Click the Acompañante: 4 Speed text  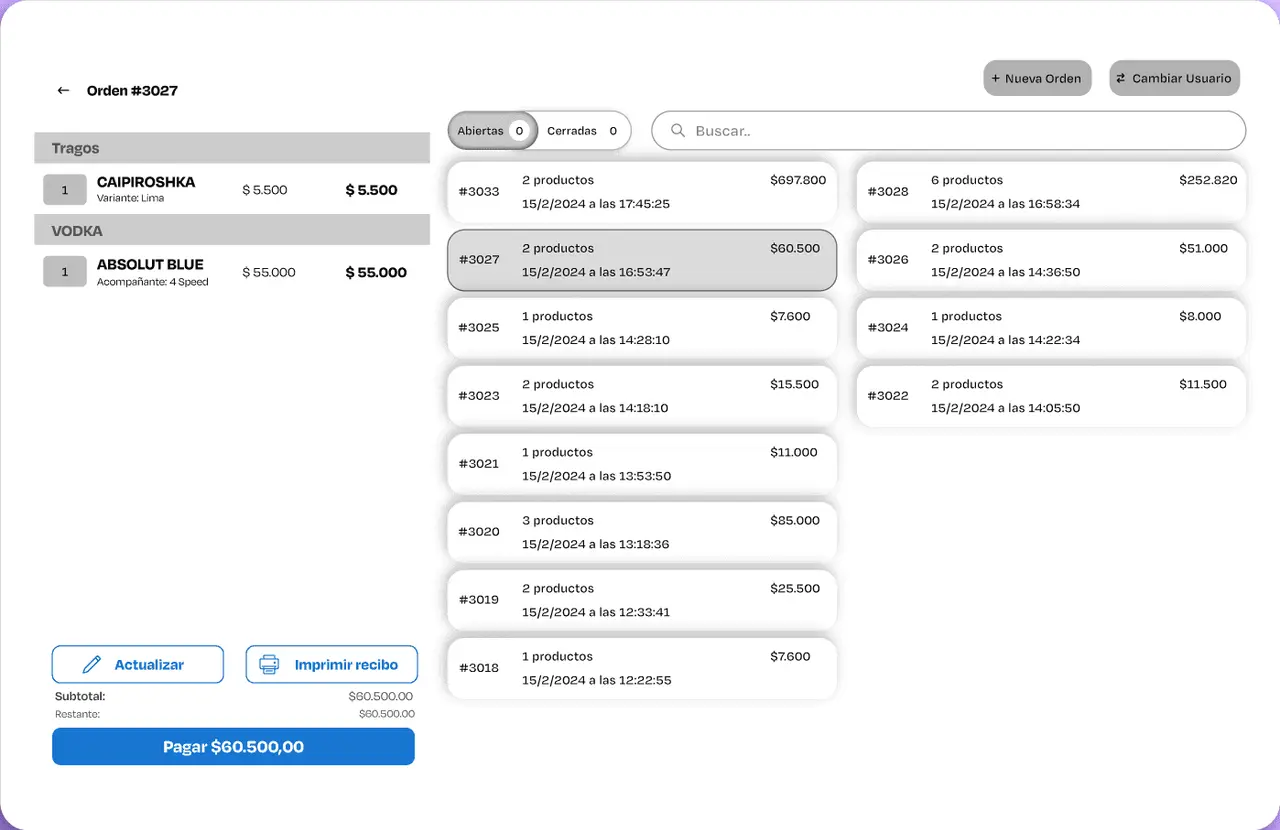tap(153, 282)
